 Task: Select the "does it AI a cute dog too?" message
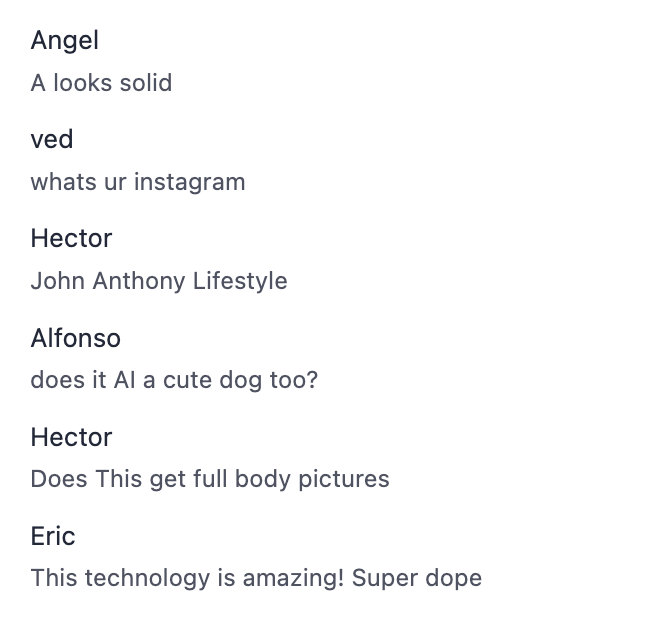tap(174, 380)
